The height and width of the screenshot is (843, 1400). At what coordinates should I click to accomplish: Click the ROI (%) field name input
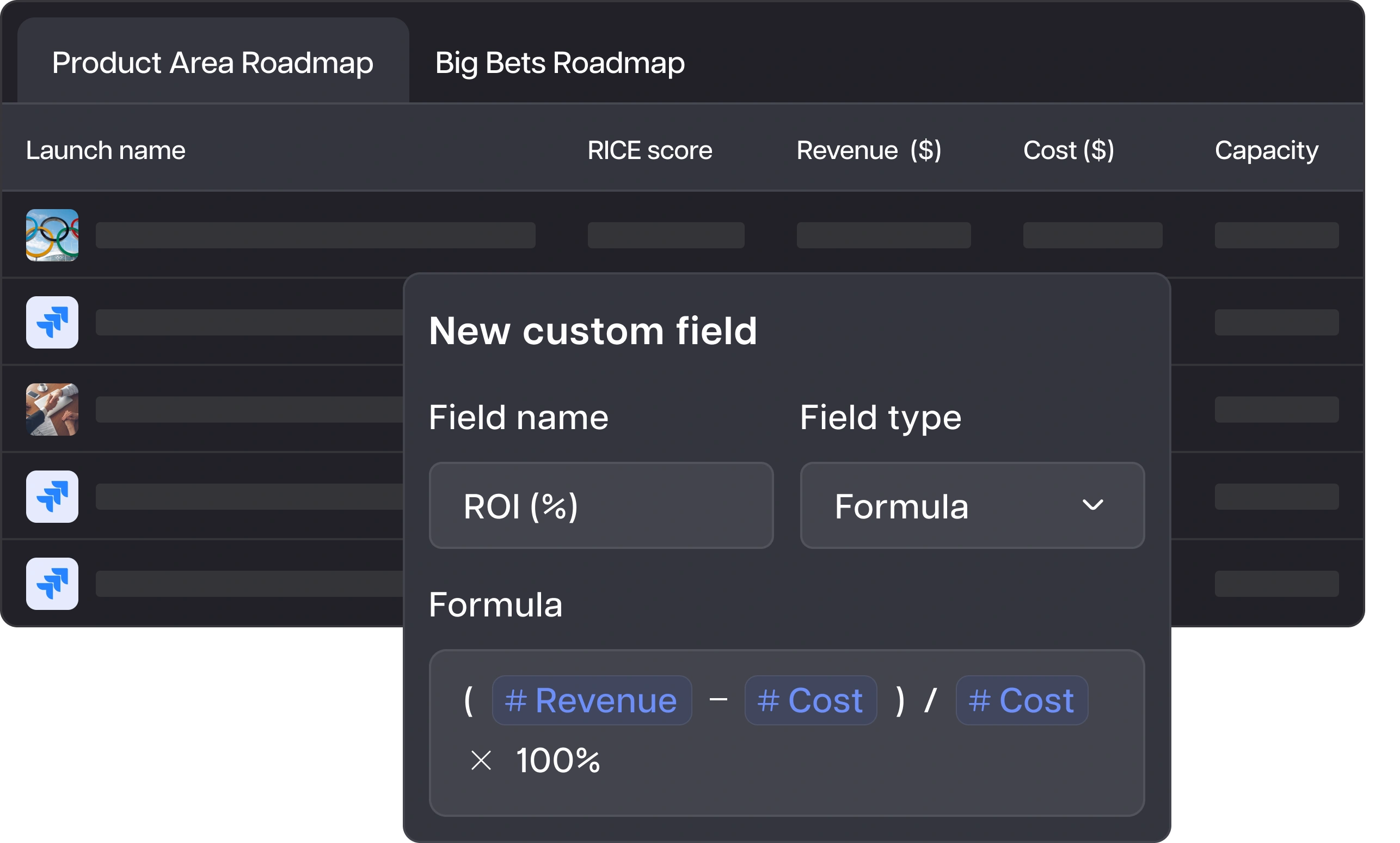[x=600, y=505]
